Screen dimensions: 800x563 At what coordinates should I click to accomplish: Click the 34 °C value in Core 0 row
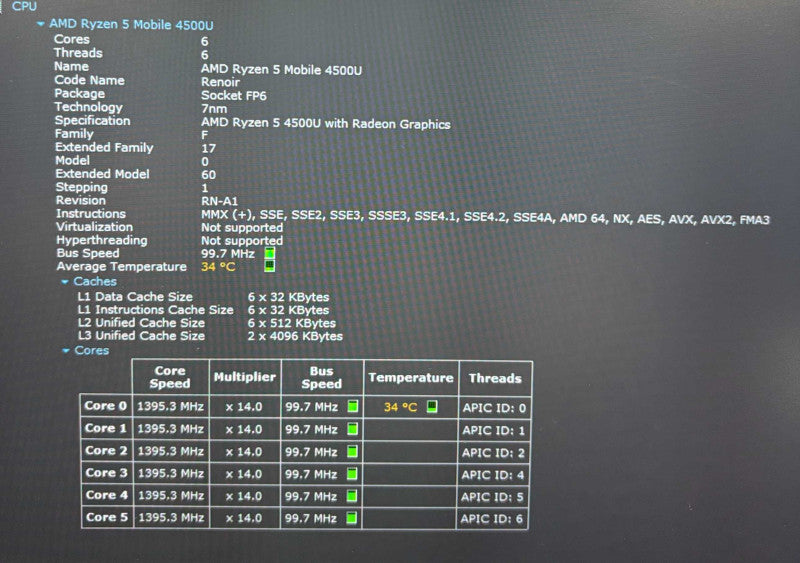[401, 407]
